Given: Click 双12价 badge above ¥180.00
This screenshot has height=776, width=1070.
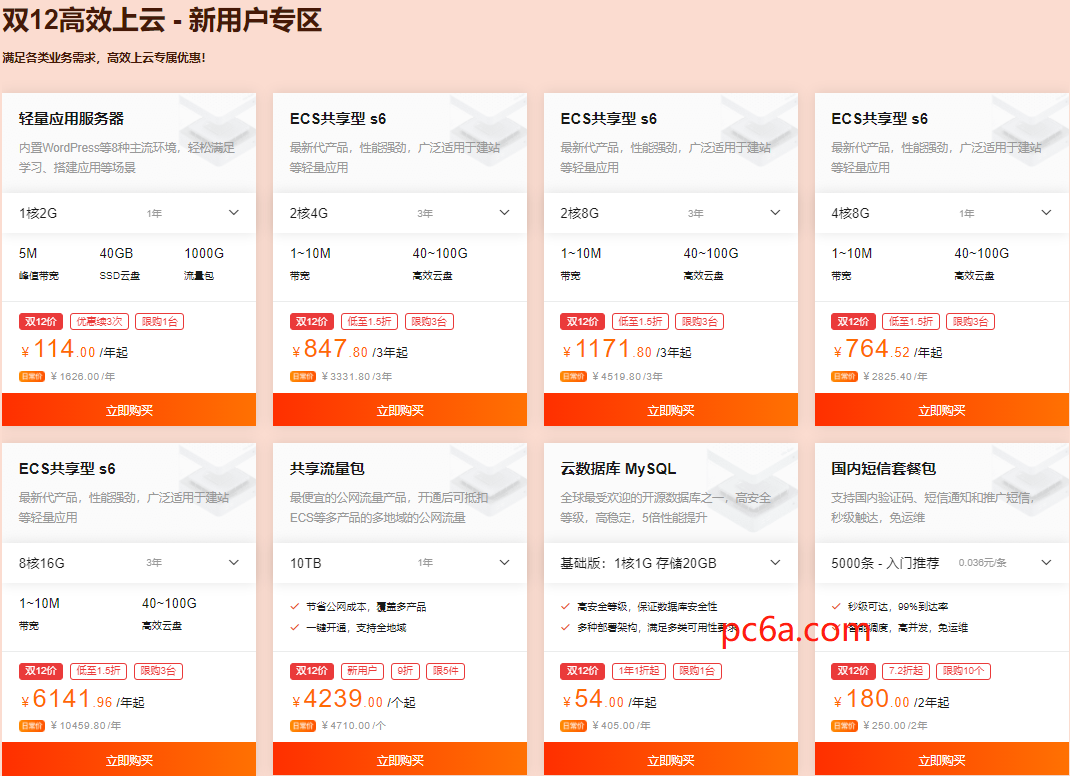Looking at the screenshot, I should point(853,671).
